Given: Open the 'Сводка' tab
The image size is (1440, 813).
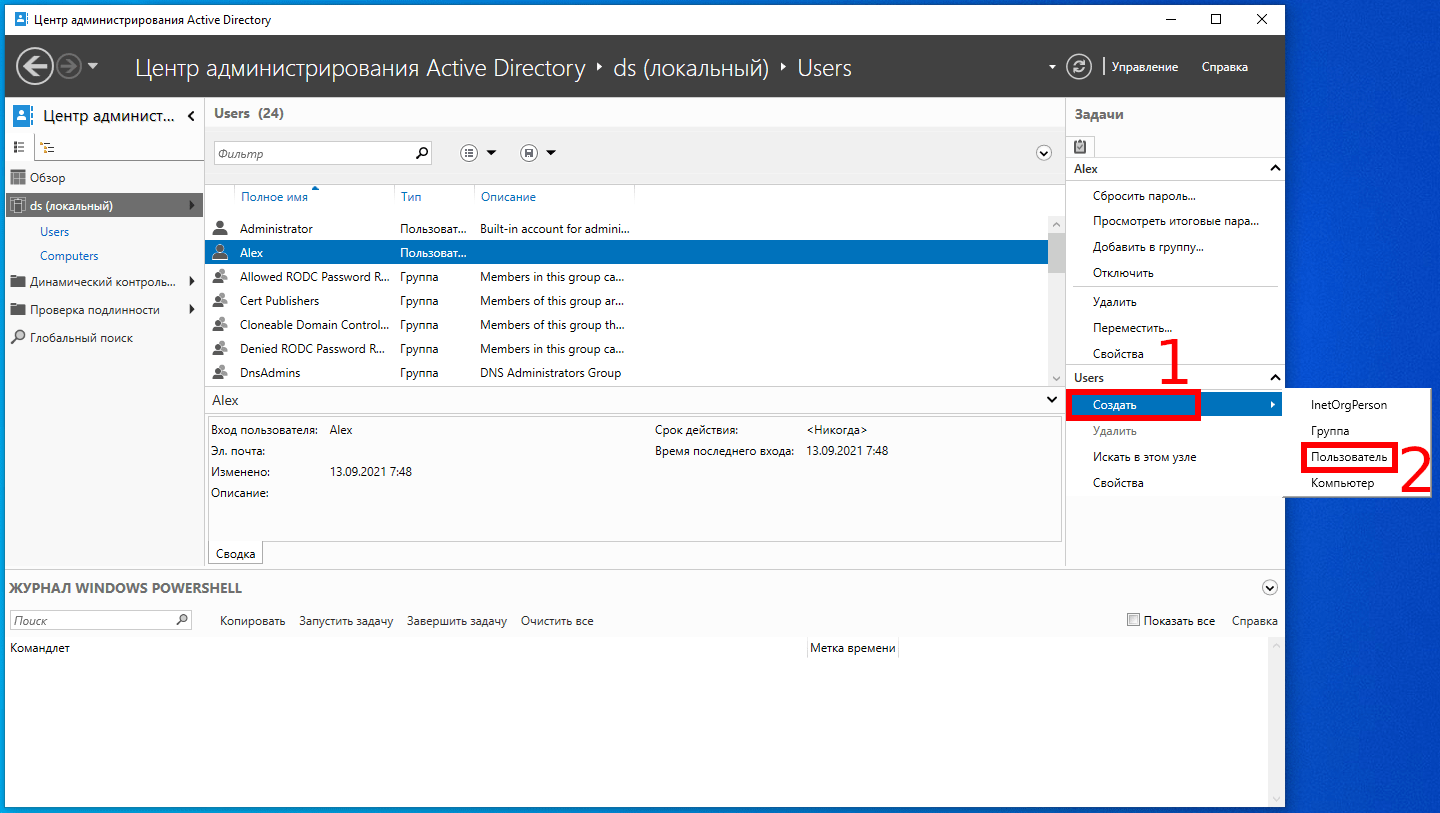Looking at the screenshot, I should tap(236, 554).
